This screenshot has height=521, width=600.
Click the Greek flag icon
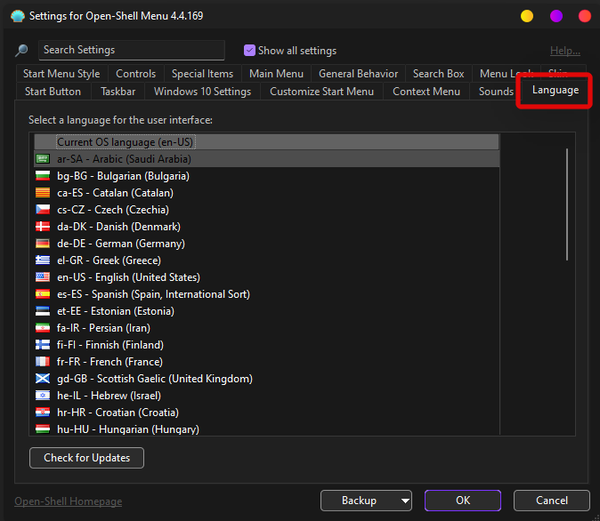pos(43,261)
